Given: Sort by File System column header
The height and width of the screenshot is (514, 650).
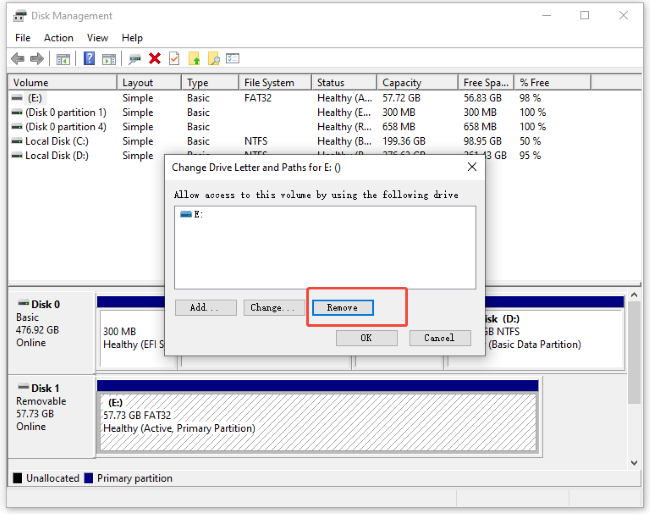Looking at the screenshot, I should point(275,82).
